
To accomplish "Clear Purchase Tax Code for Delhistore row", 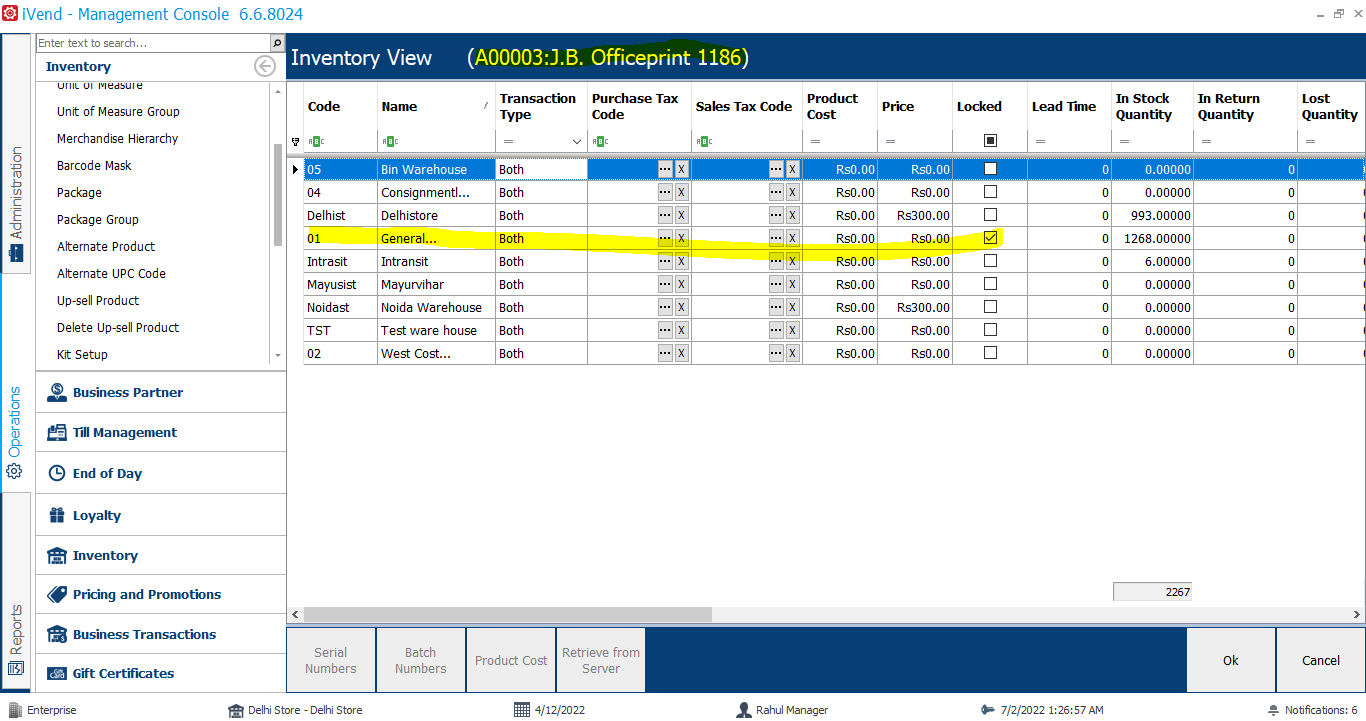I will tap(681, 215).
